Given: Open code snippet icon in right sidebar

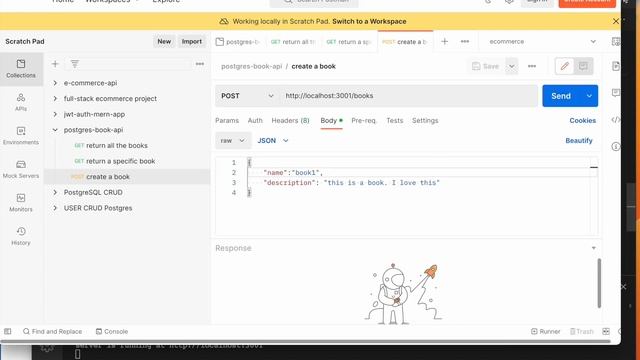Looking at the screenshot, I should click(616, 120).
